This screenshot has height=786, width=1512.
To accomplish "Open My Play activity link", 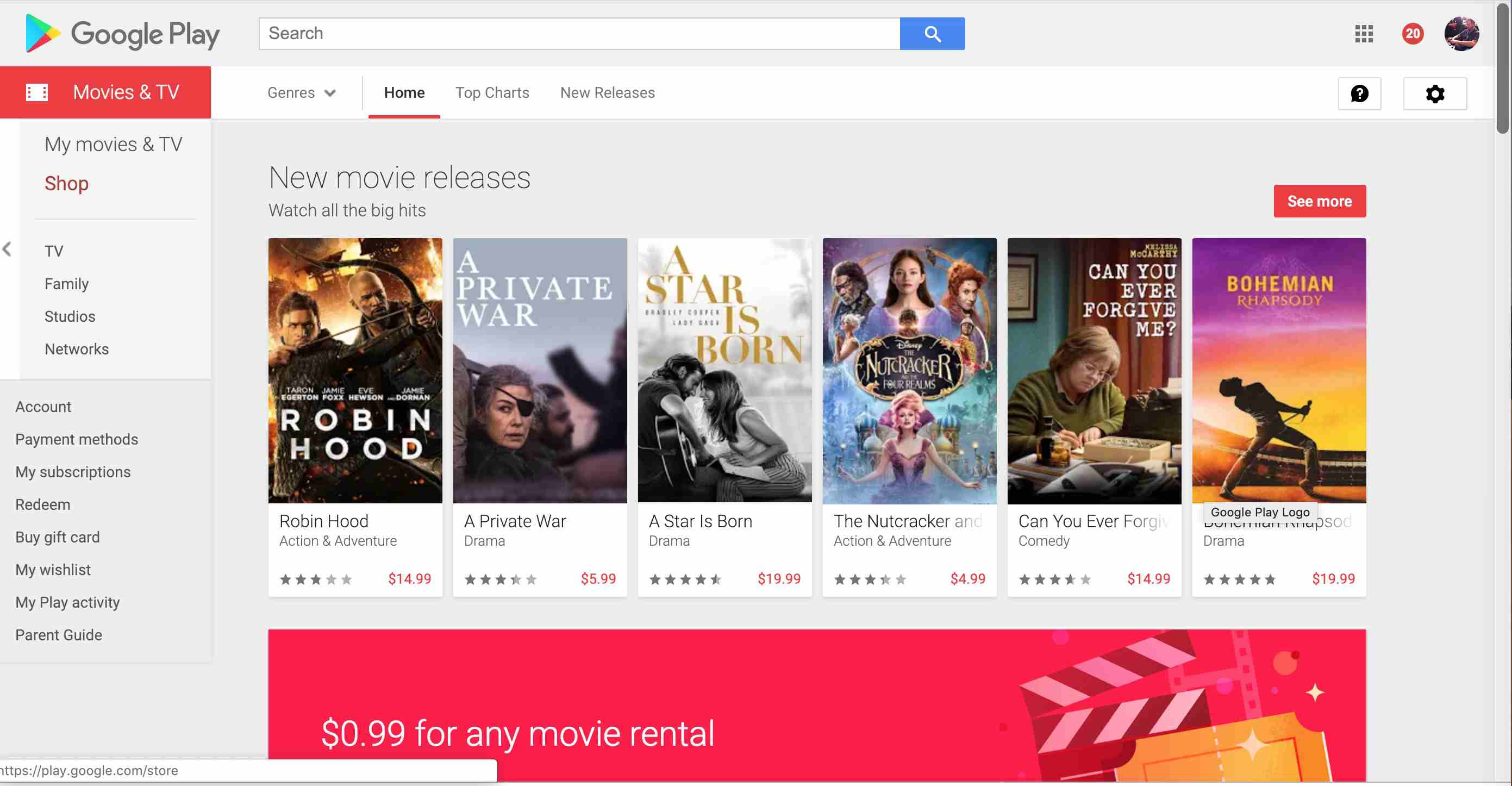I will pyautogui.click(x=67, y=602).
